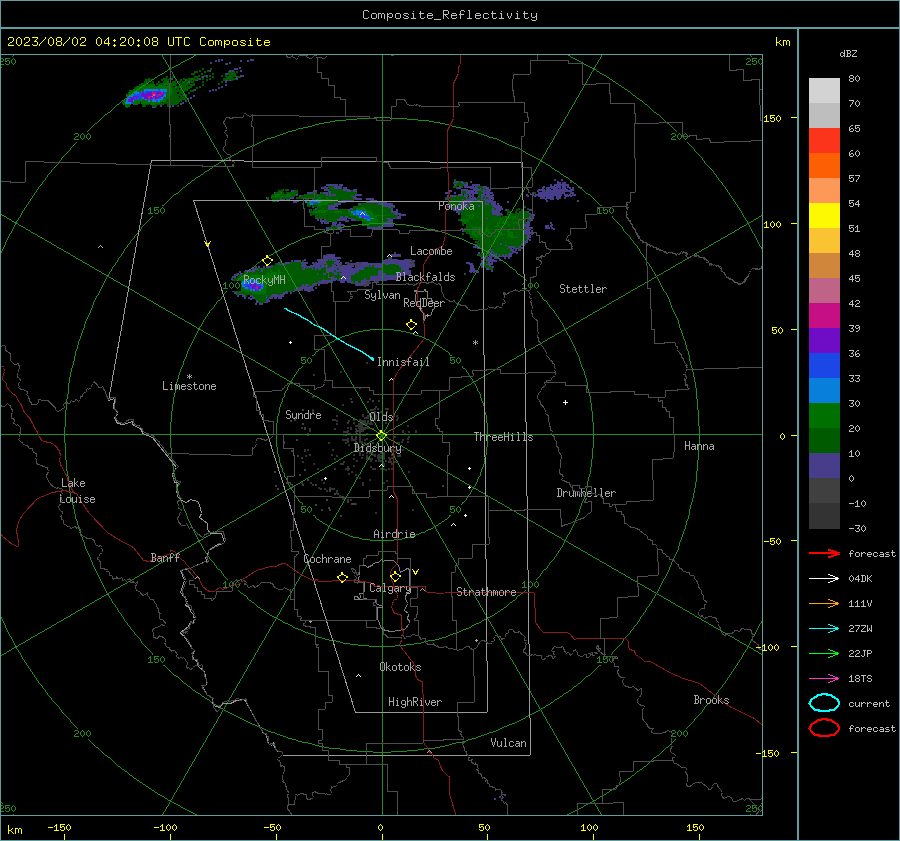Select the magenta swatch in dBZ legend
Screen dimensions: 900x841
[824, 315]
